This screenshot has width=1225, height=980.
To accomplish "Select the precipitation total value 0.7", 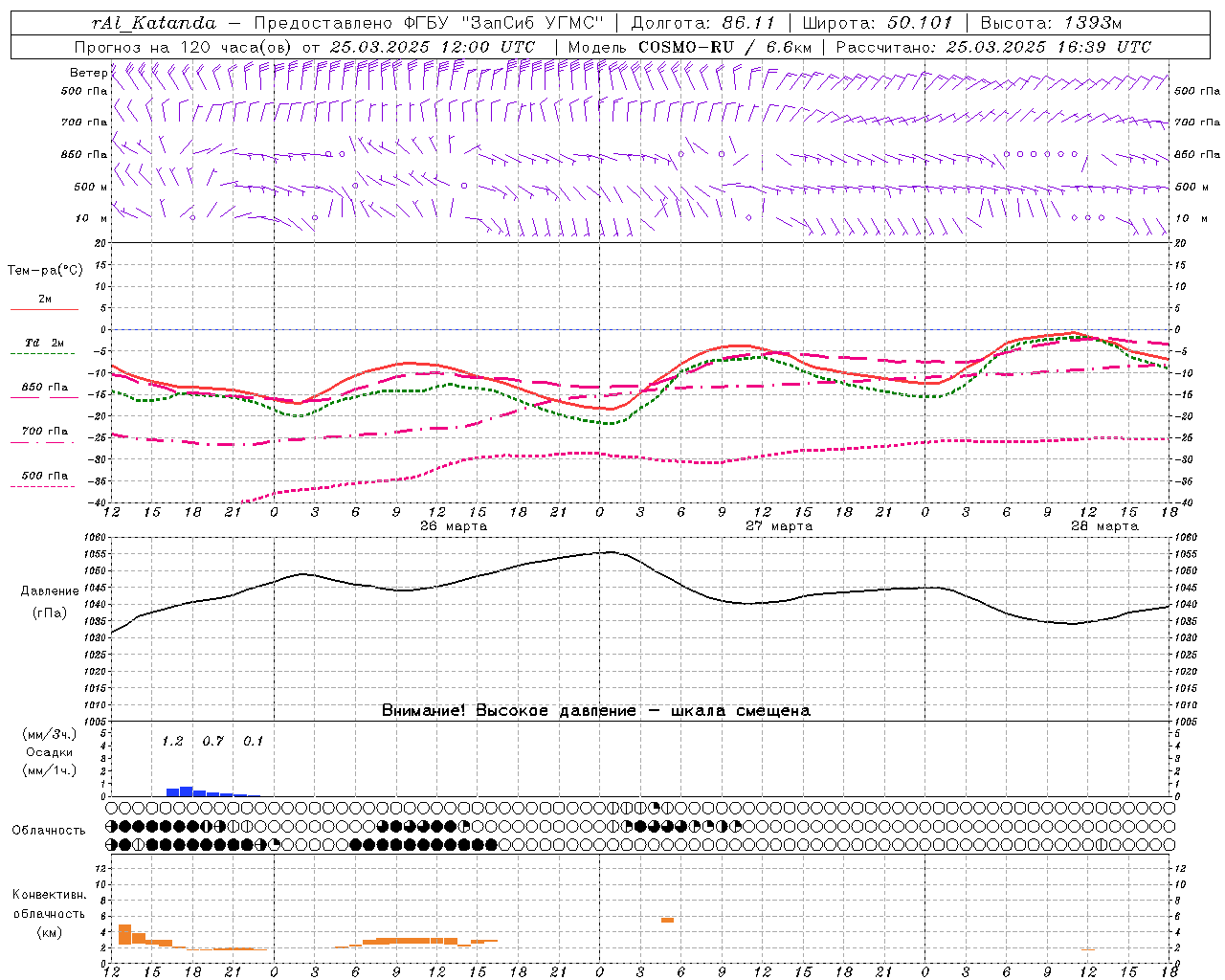I will tap(212, 741).
